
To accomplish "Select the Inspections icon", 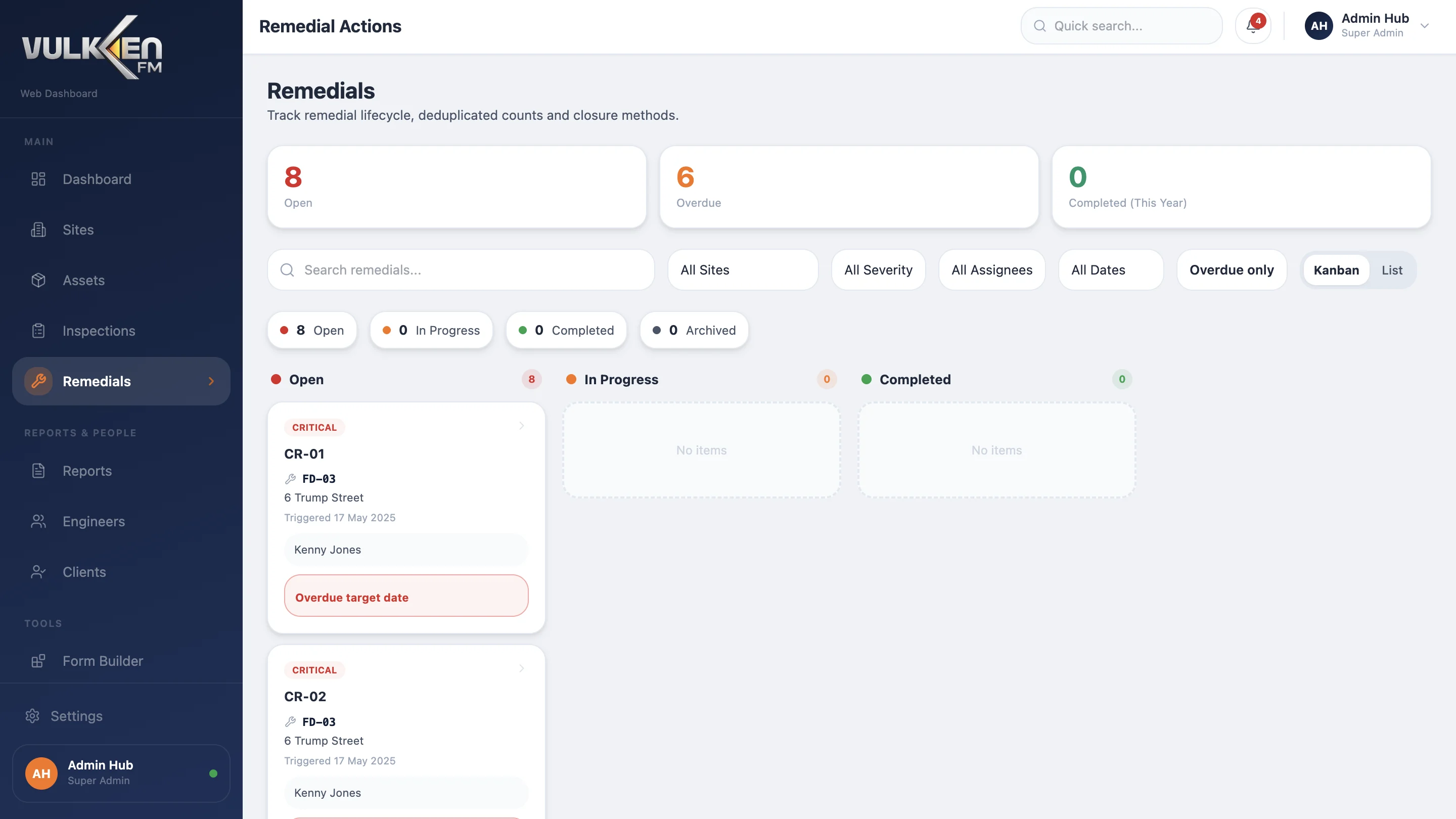I will 38,331.
